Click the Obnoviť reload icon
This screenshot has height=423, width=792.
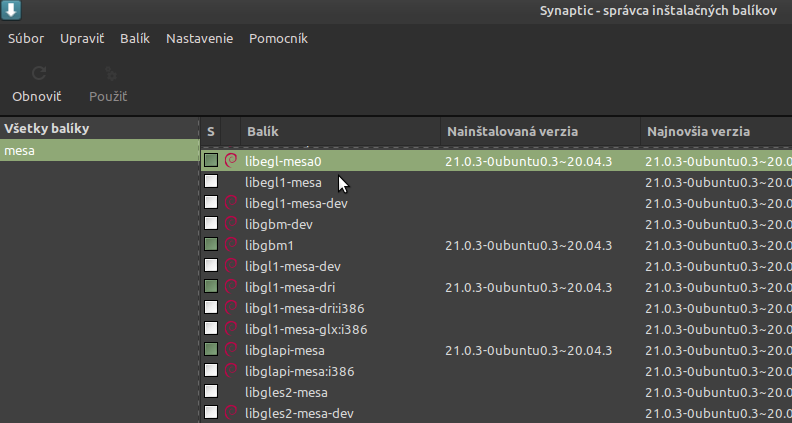[38, 74]
